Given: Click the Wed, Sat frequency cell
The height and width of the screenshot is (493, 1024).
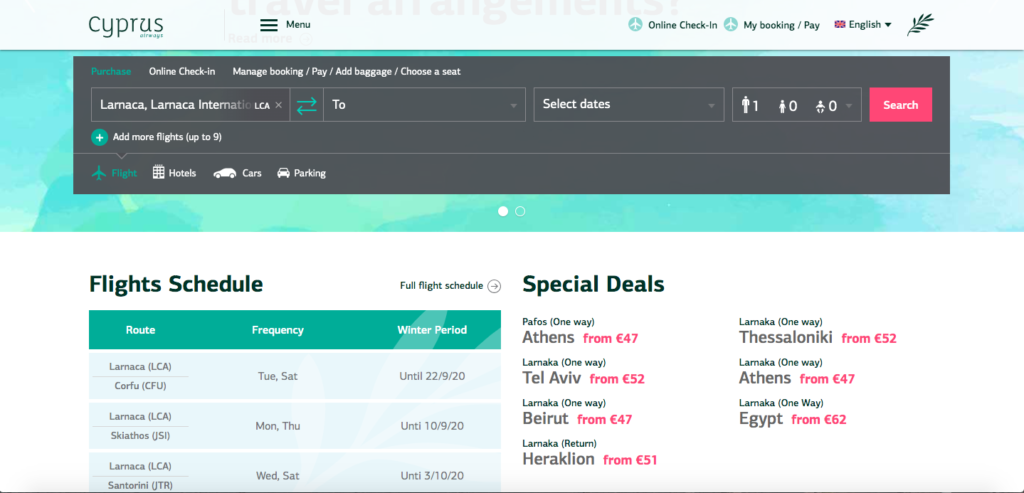Looking at the screenshot, I should 278,476.
